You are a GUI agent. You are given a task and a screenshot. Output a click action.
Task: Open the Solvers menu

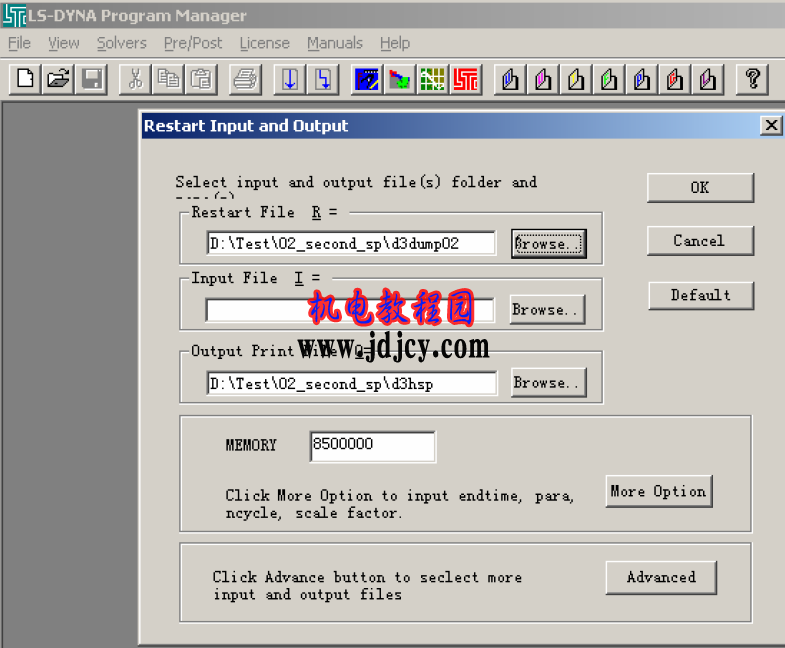[x=122, y=44]
